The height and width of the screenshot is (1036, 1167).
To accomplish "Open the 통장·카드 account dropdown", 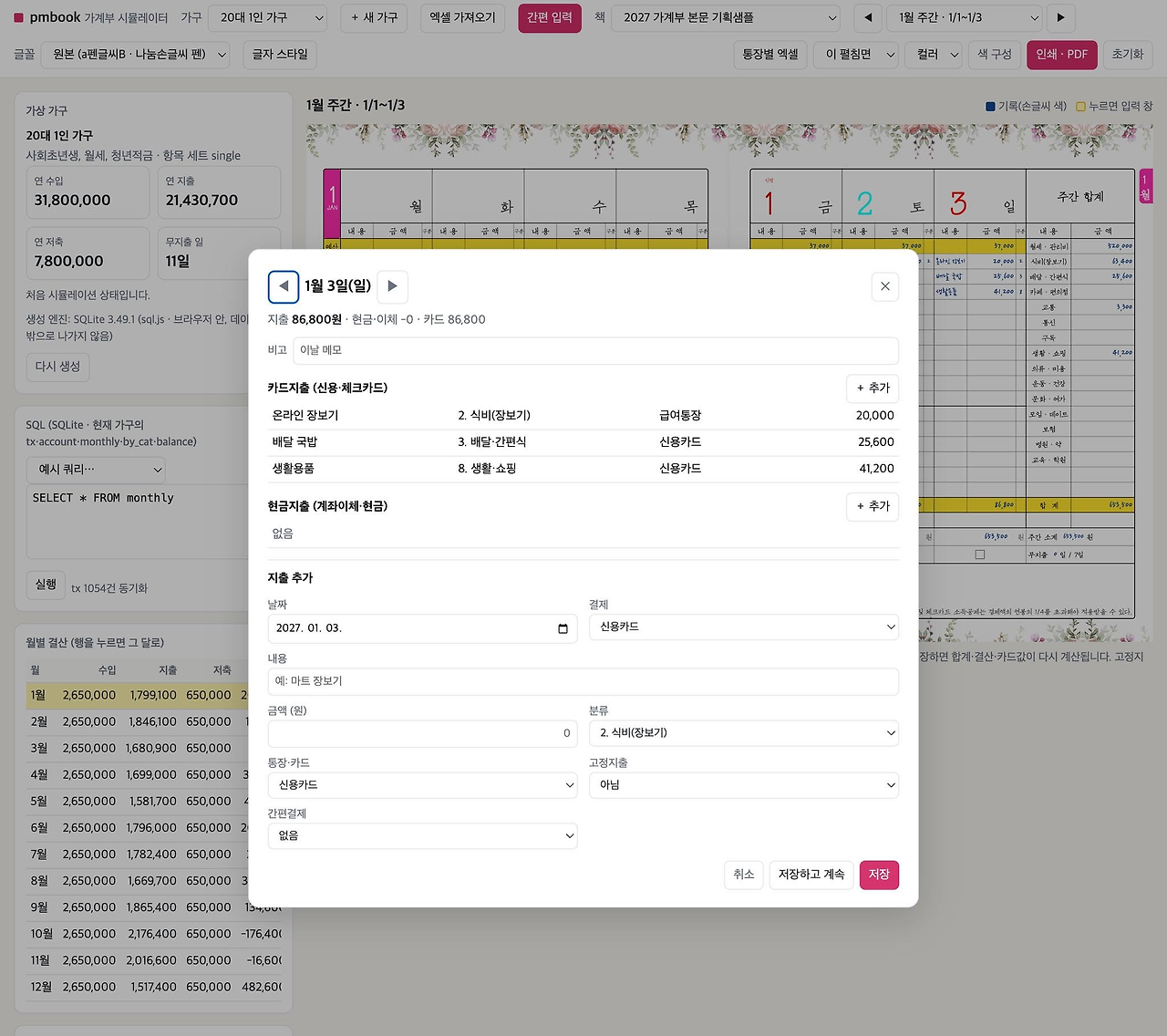I will tap(422, 785).
